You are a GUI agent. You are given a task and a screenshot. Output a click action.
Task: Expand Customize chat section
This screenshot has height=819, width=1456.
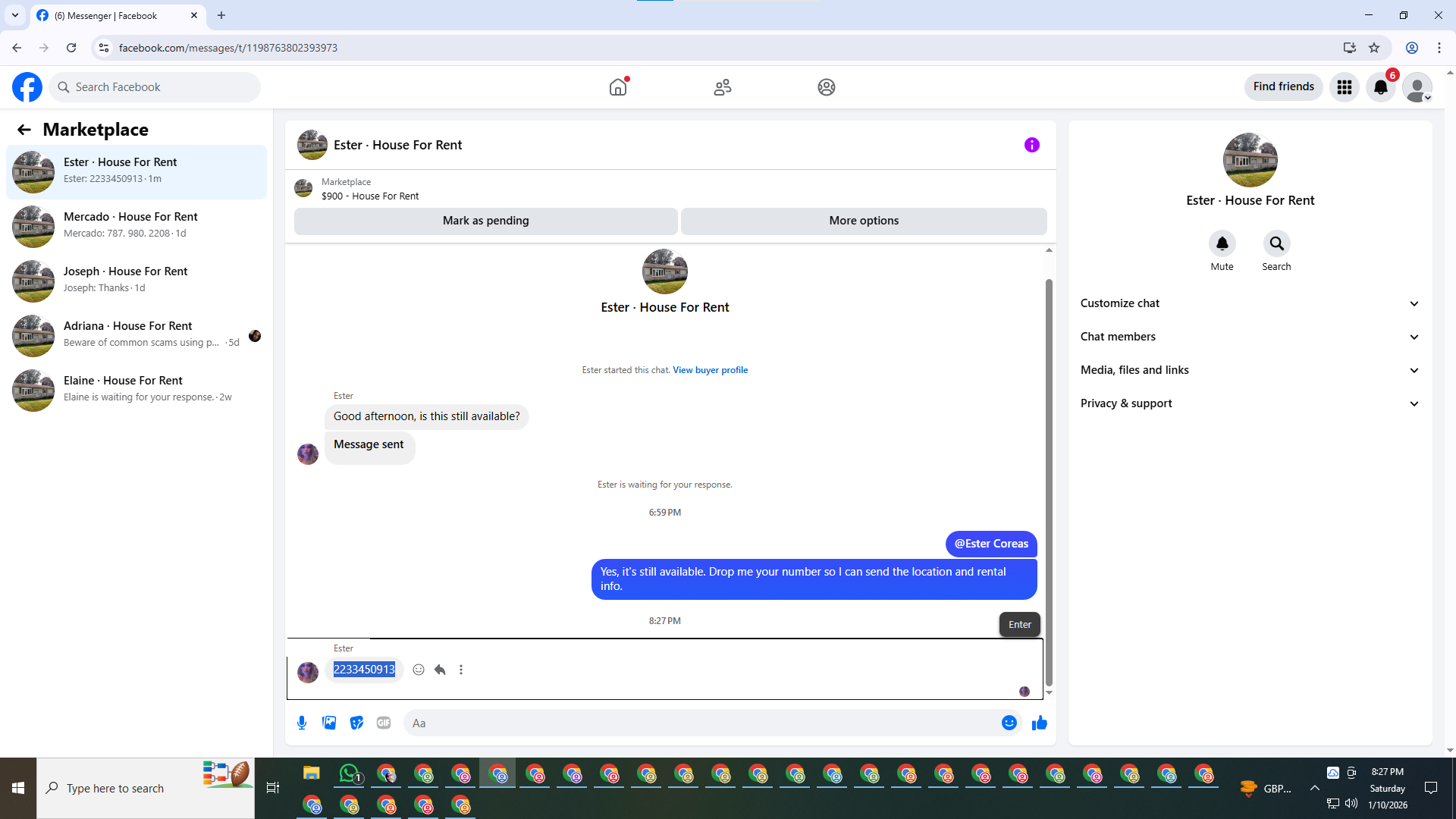1250,303
